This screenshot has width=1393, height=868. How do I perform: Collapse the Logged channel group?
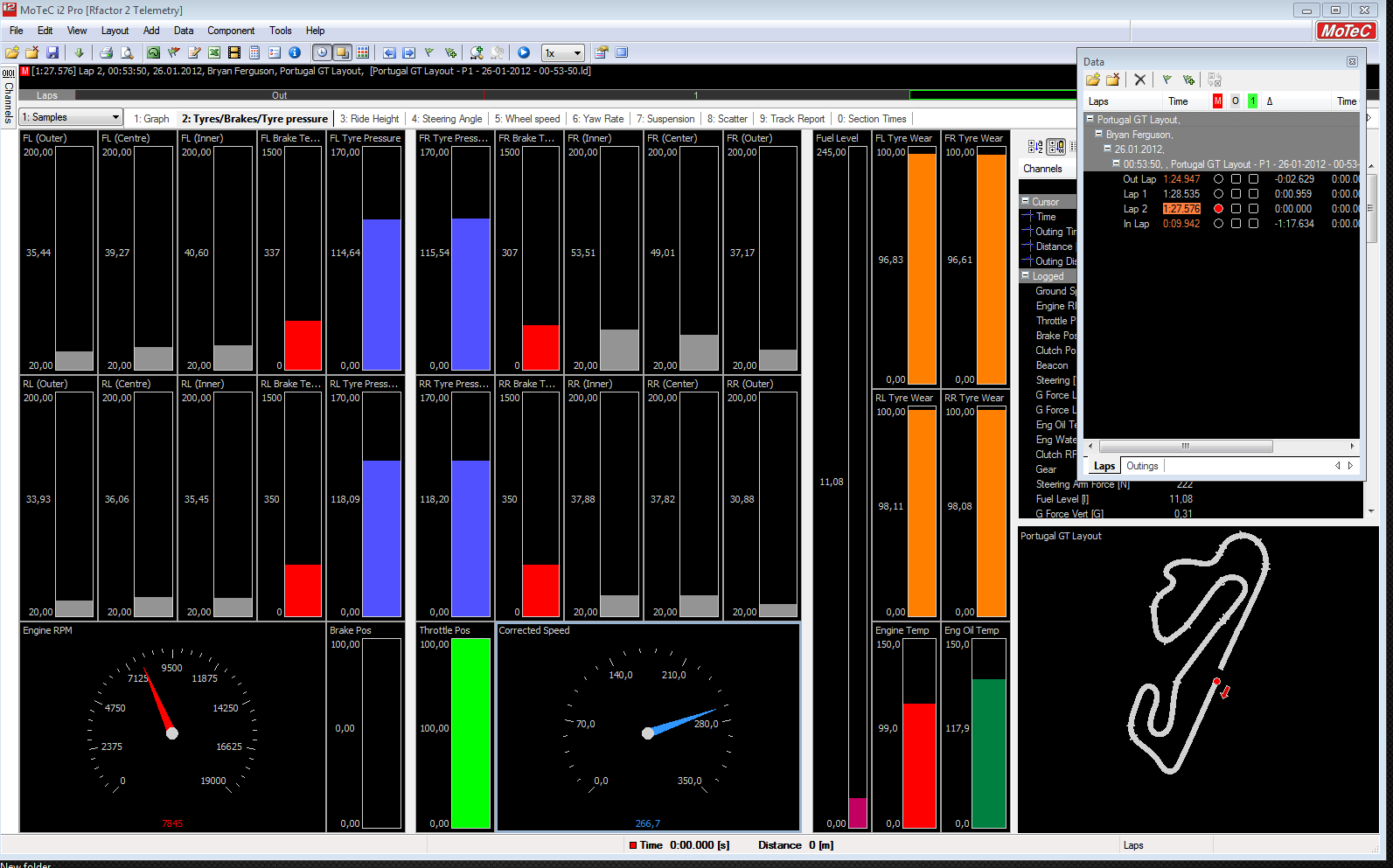[1026, 275]
